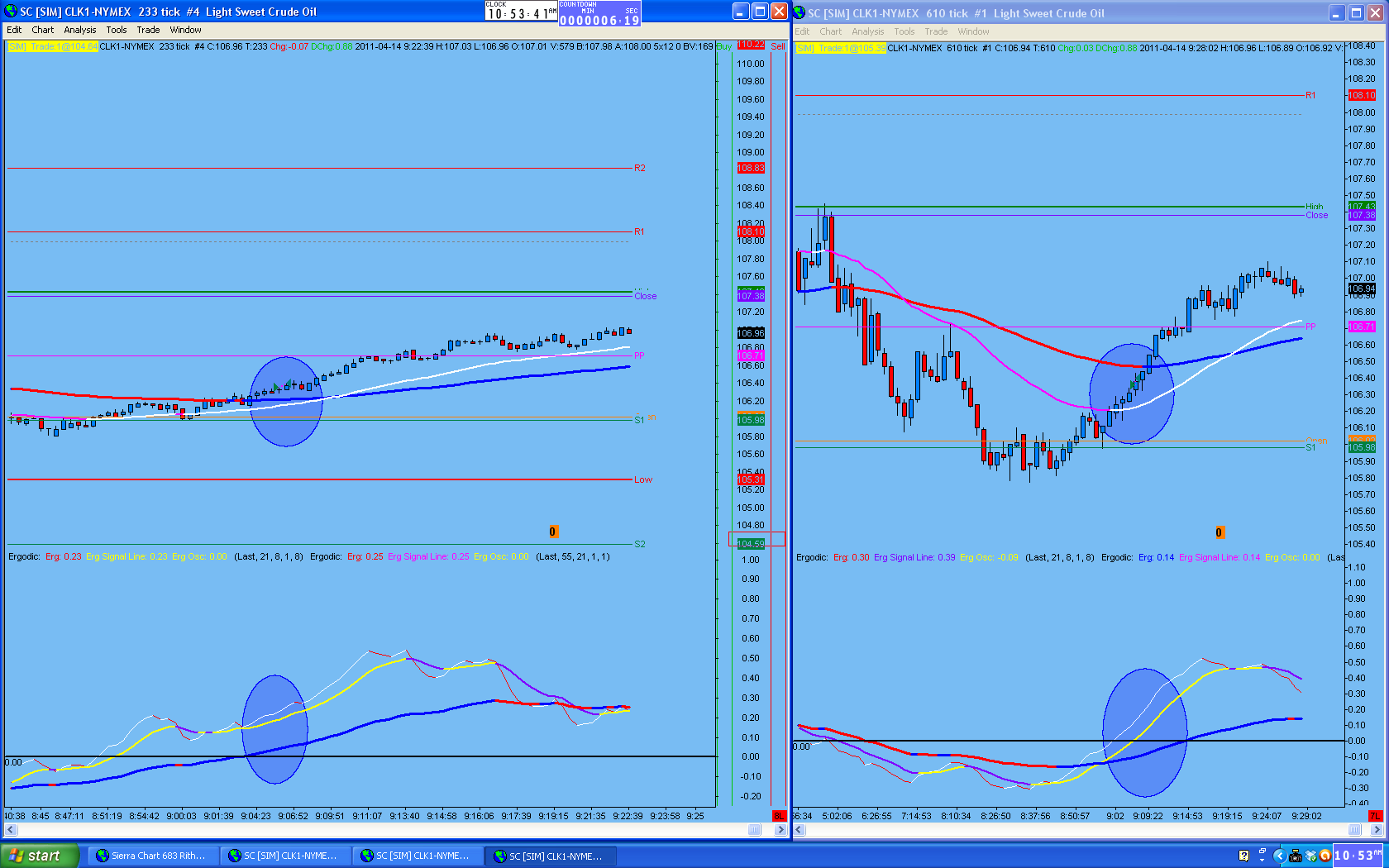Click the Sell label in the 233 tick chart
Image resolution: width=1389 pixels, height=868 pixels.
tap(778, 46)
